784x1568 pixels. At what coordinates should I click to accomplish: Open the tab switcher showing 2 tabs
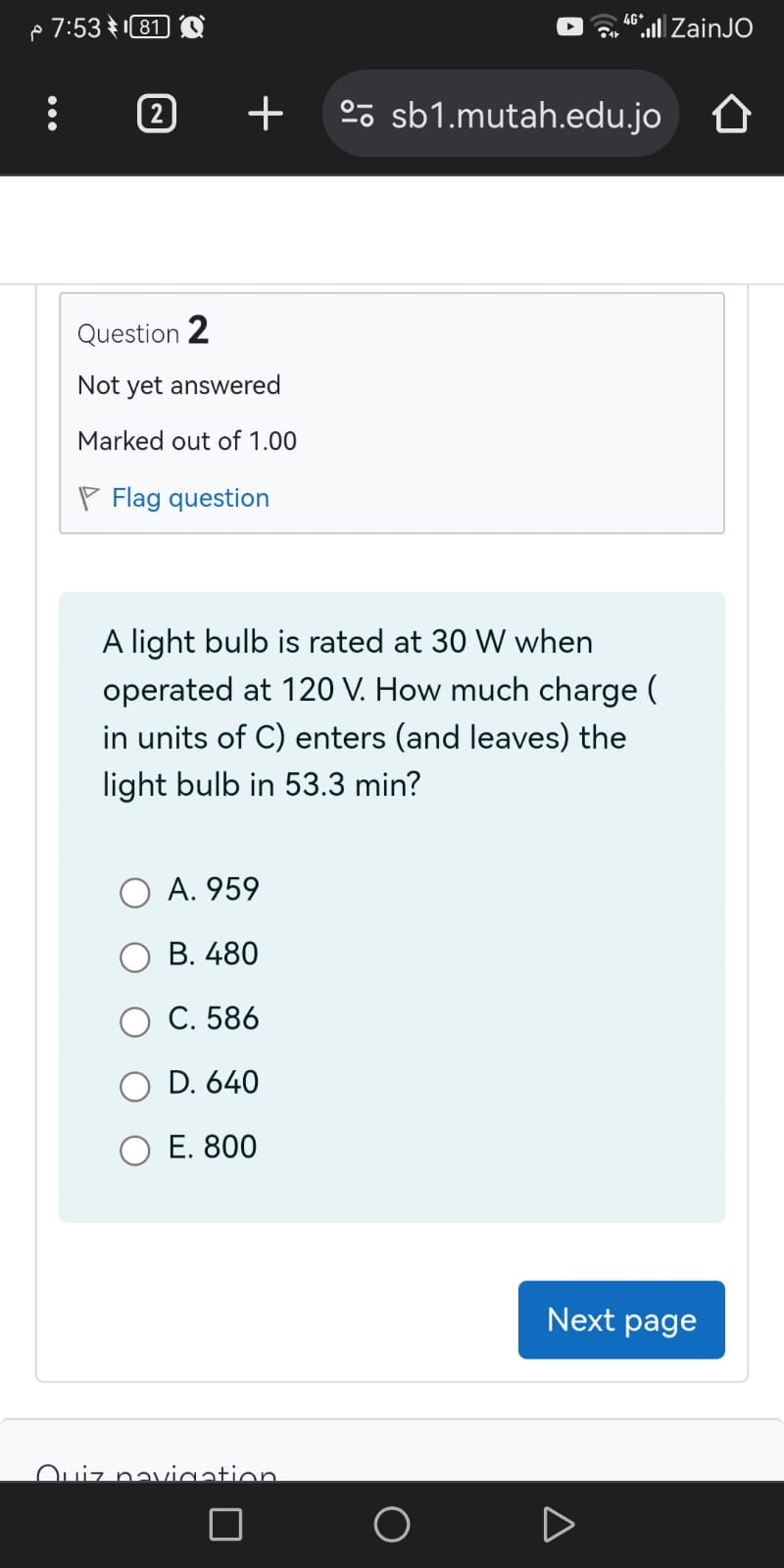point(156,113)
